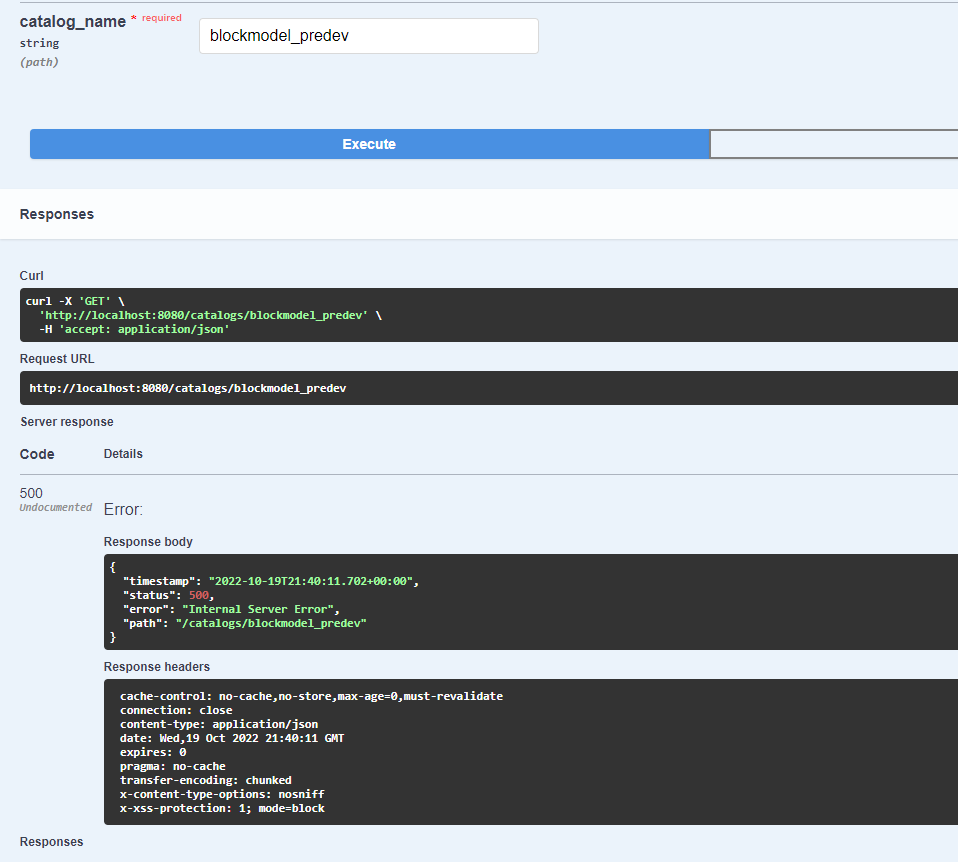Click the Details column header
This screenshot has width=958, height=862.
tap(123, 454)
